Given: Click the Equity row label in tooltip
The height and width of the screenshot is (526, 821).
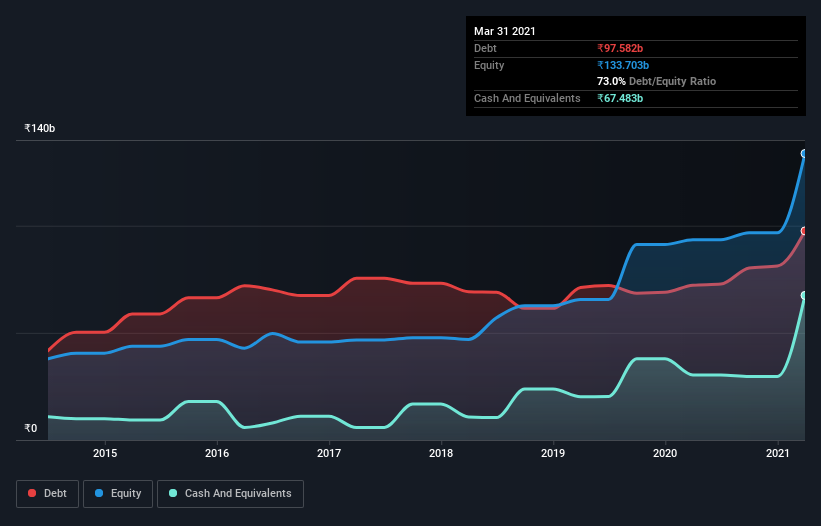Looking at the screenshot, I should [489, 65].
